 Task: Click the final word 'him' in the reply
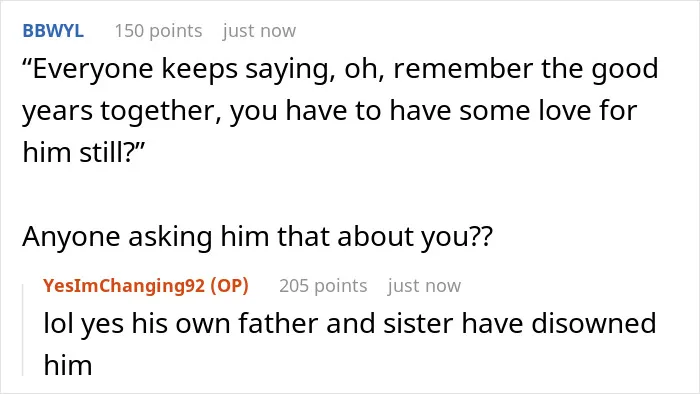68,365
